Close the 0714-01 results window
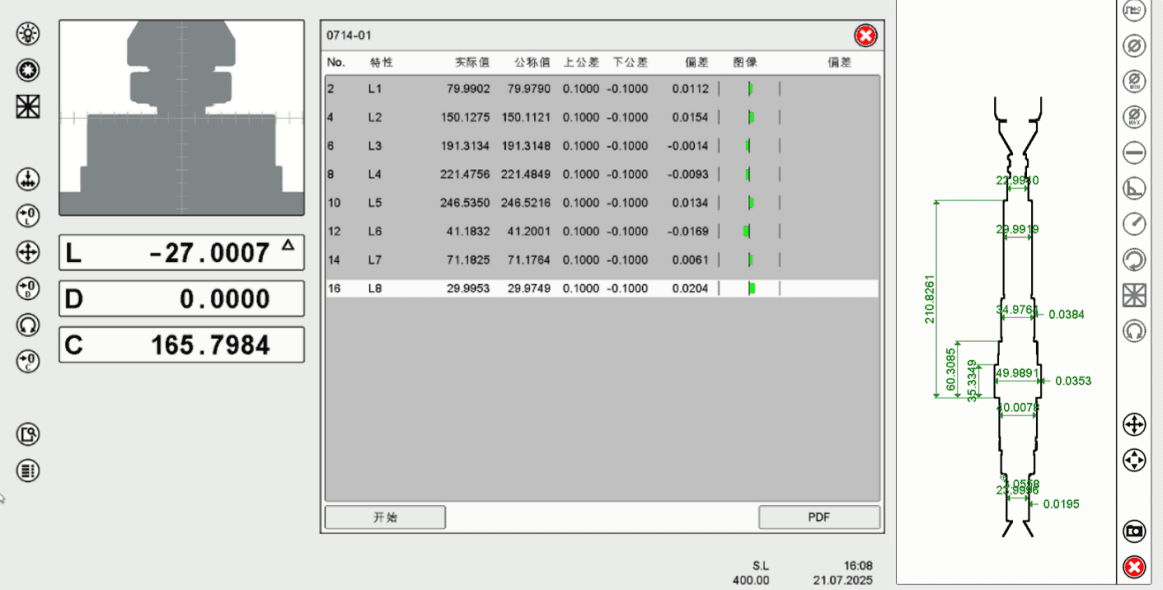Screen dimensions: 1163x590 (865, 35)
